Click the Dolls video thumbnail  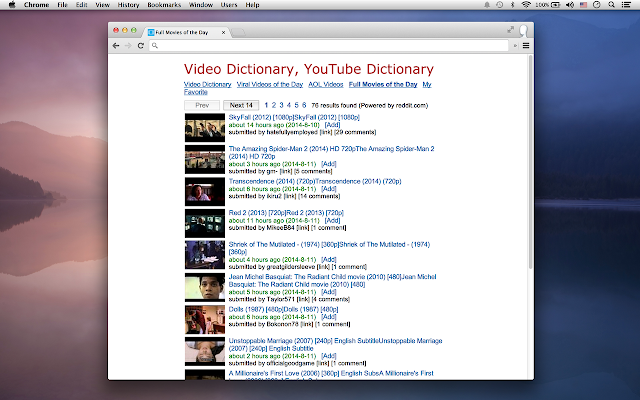pyautogui.click(x=205, y=320)
